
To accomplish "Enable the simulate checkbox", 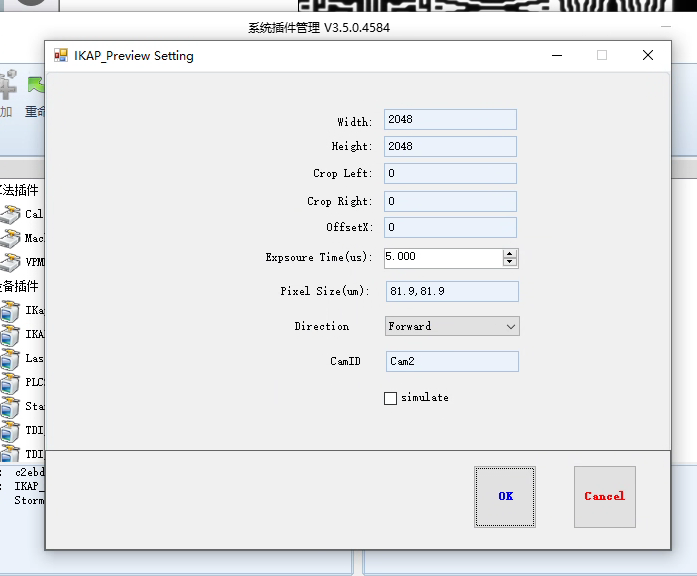I will click(x=390, y=398).
